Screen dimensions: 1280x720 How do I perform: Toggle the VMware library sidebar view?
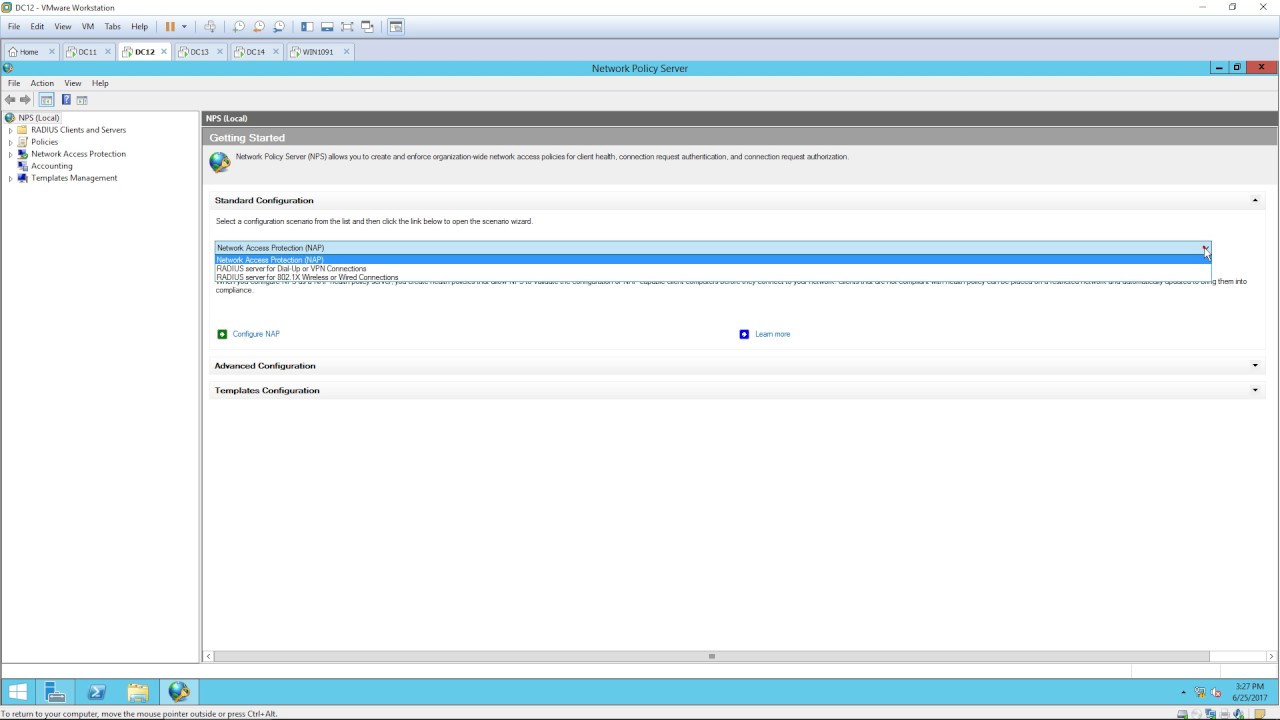307,27
